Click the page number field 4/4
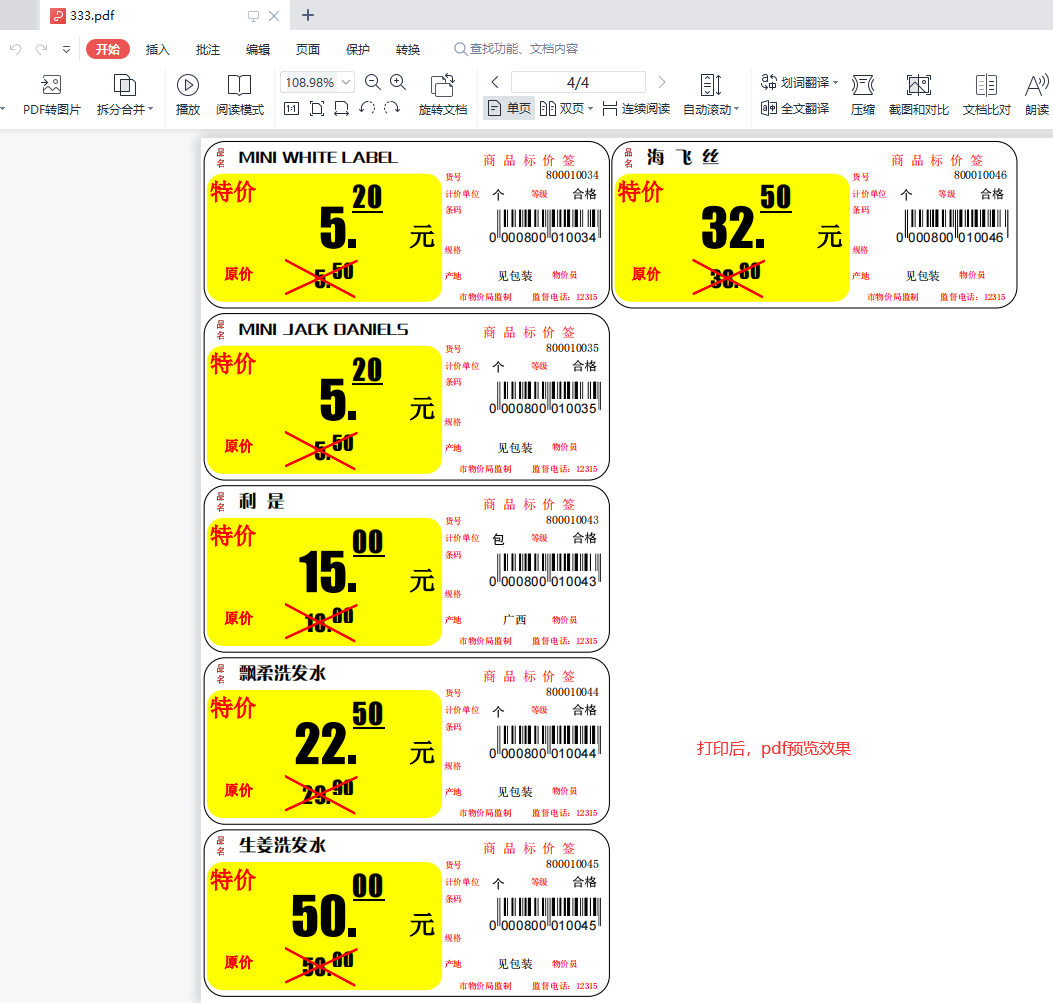The width and height of the screenshot is (1053, 1003). (x=578, y=83)
